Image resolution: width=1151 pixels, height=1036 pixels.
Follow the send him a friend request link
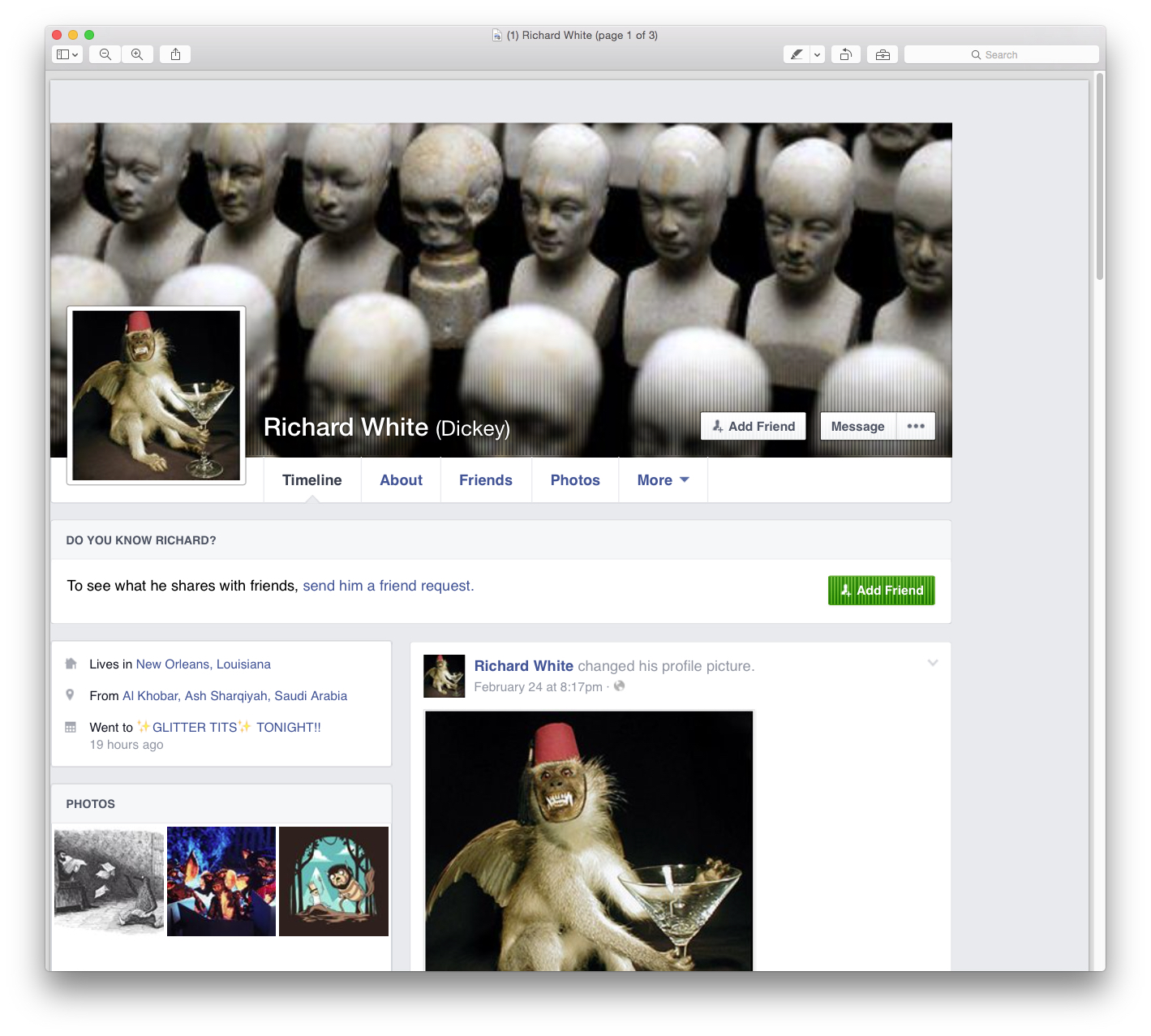[x=388, y=586]
